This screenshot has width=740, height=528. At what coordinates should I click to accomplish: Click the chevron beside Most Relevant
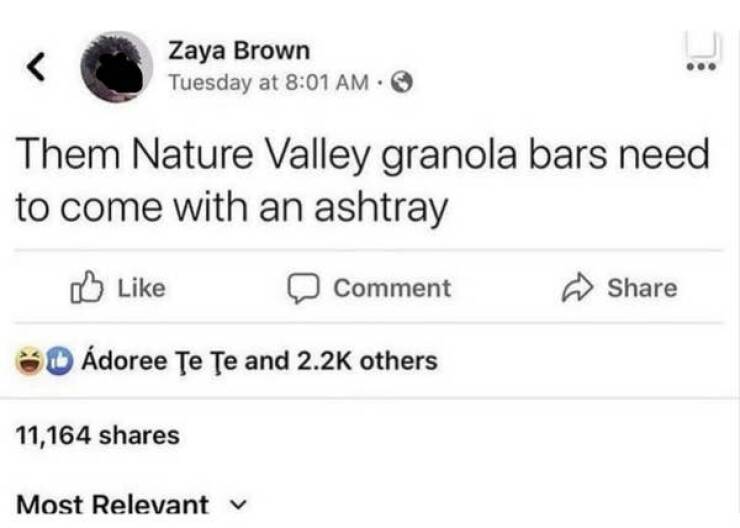[x=236, y=504]
